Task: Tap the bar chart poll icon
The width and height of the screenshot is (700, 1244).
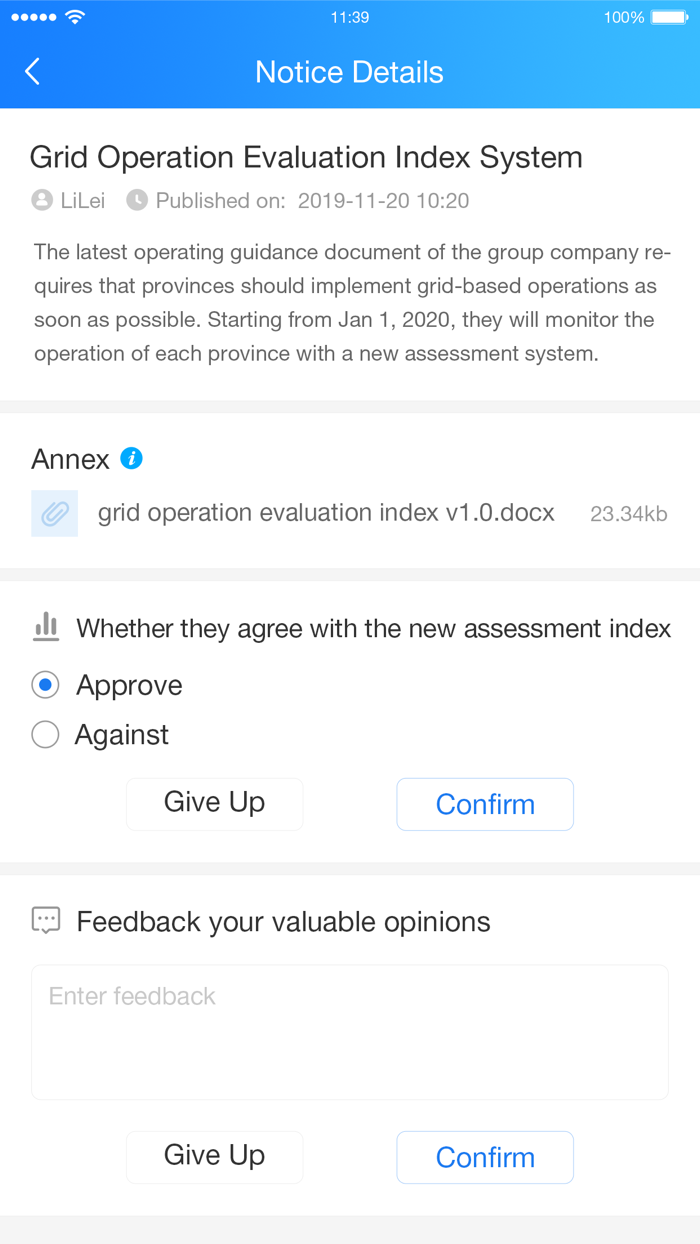Action: tap(46, 627)
